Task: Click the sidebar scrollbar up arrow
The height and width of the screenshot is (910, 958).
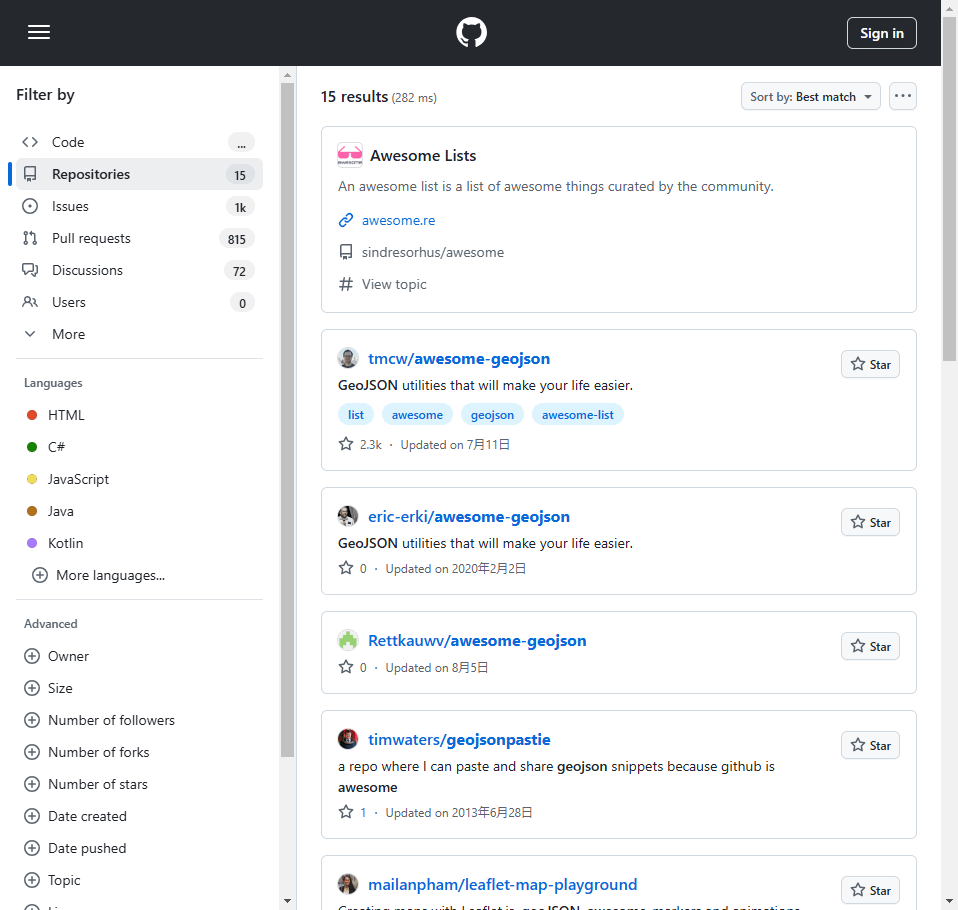Action: click(x=287, y=75)
